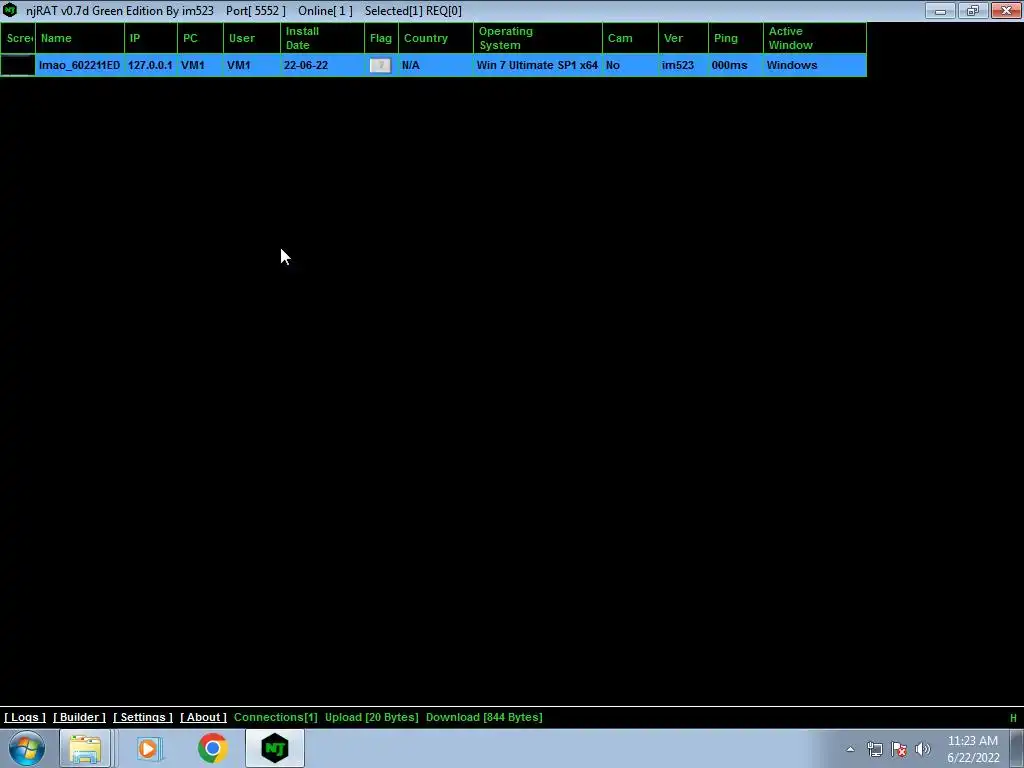Screen dimensions: 1024x768
Task: Open the About link in bottom bar
Action: tap(203, 717)
